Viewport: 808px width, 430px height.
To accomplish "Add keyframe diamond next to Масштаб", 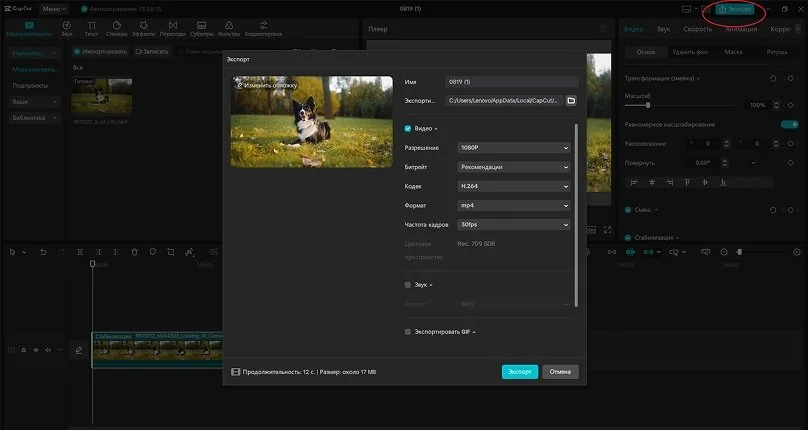I will (x=790, y=105).
